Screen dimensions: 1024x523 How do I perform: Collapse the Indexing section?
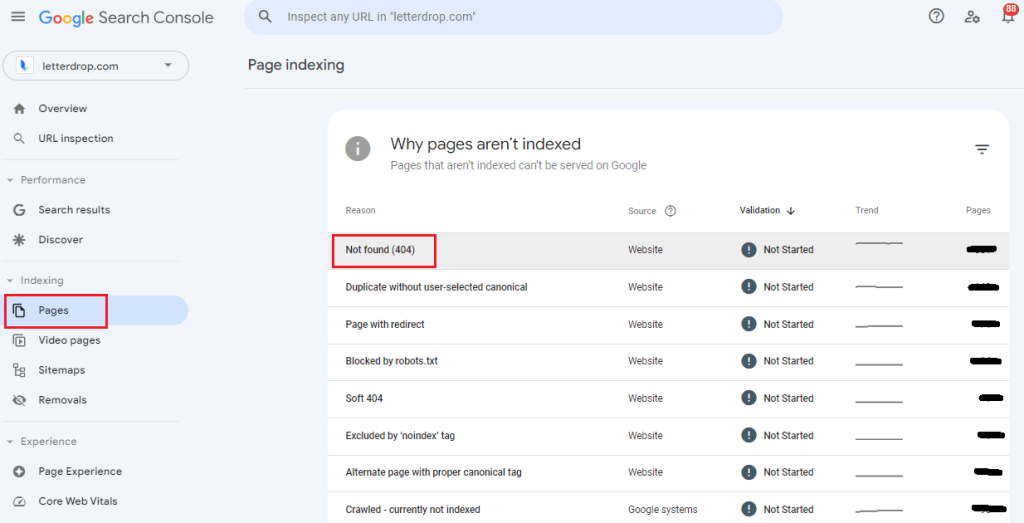(x=10, y=281)
